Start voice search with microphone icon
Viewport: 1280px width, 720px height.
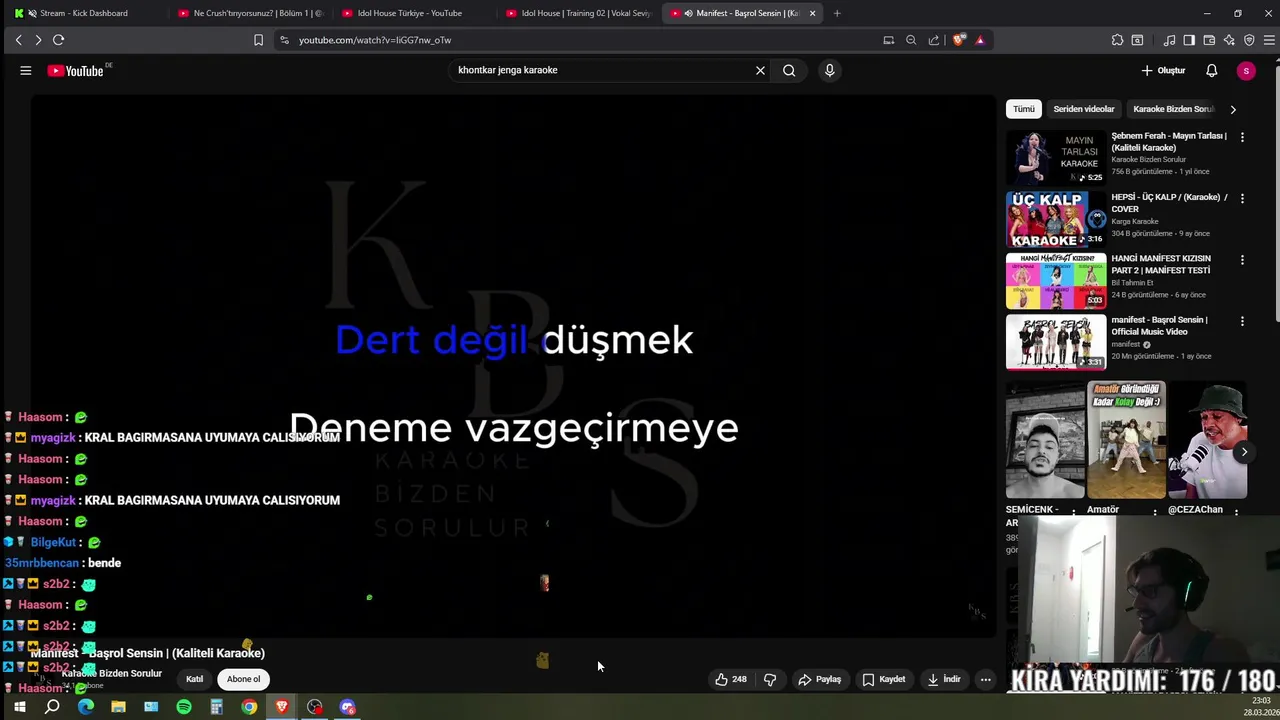pyautogui.click(x=829, y=70)
